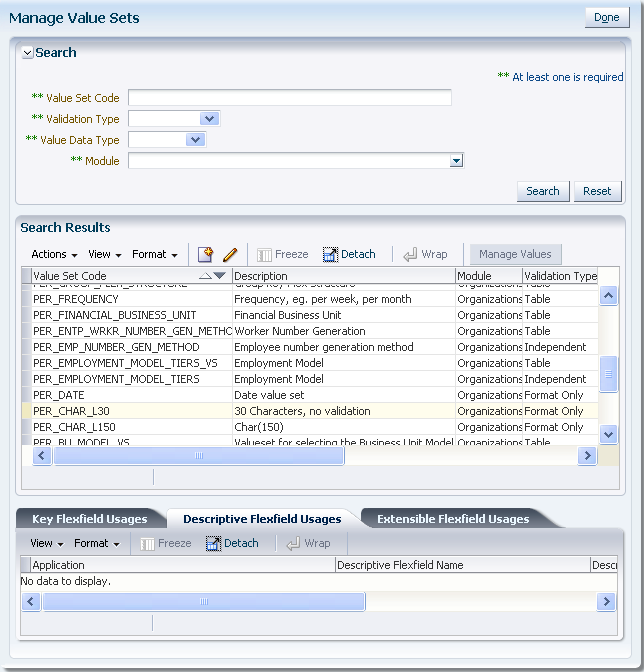Select the PER_CHAR_L150 row
Image resolution: width=644 pixels, height=672 pixels.
pos(310,427)
